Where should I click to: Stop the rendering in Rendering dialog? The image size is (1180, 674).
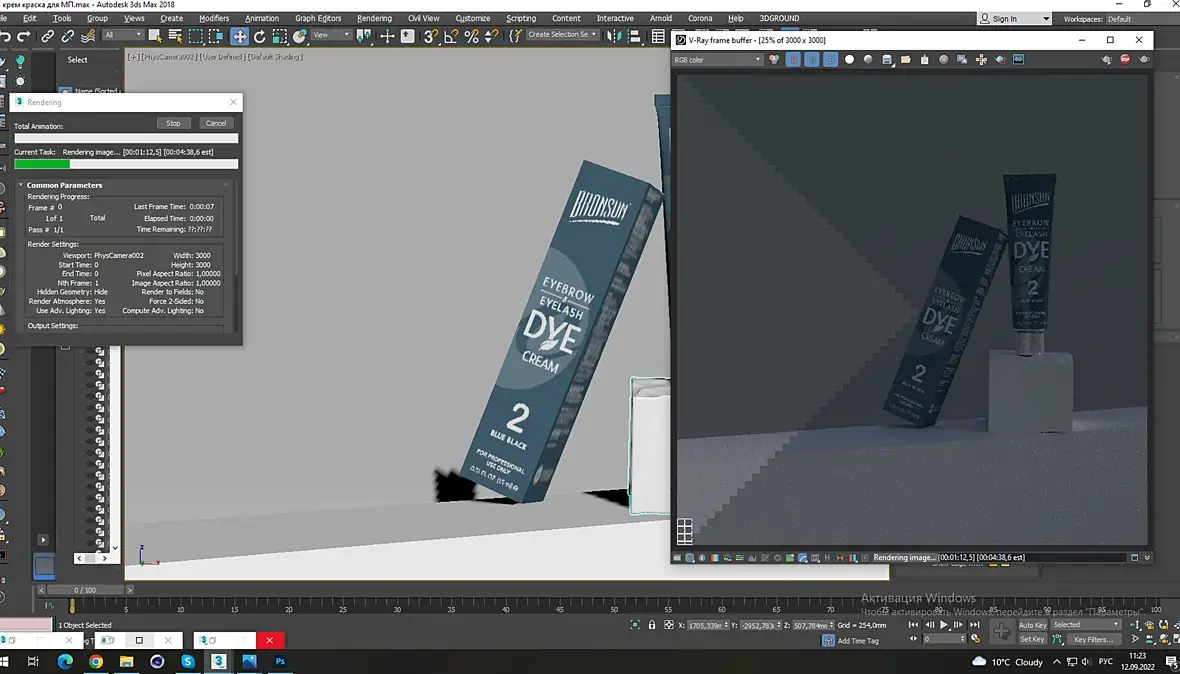173,123
